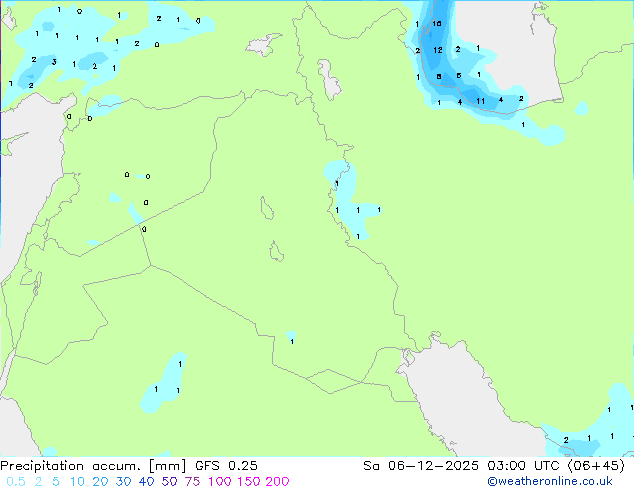The width and height of the screenshot is (634, 490).
Task: Click the 12 precipitation value on the map
Action: click(x=438, y=50)
